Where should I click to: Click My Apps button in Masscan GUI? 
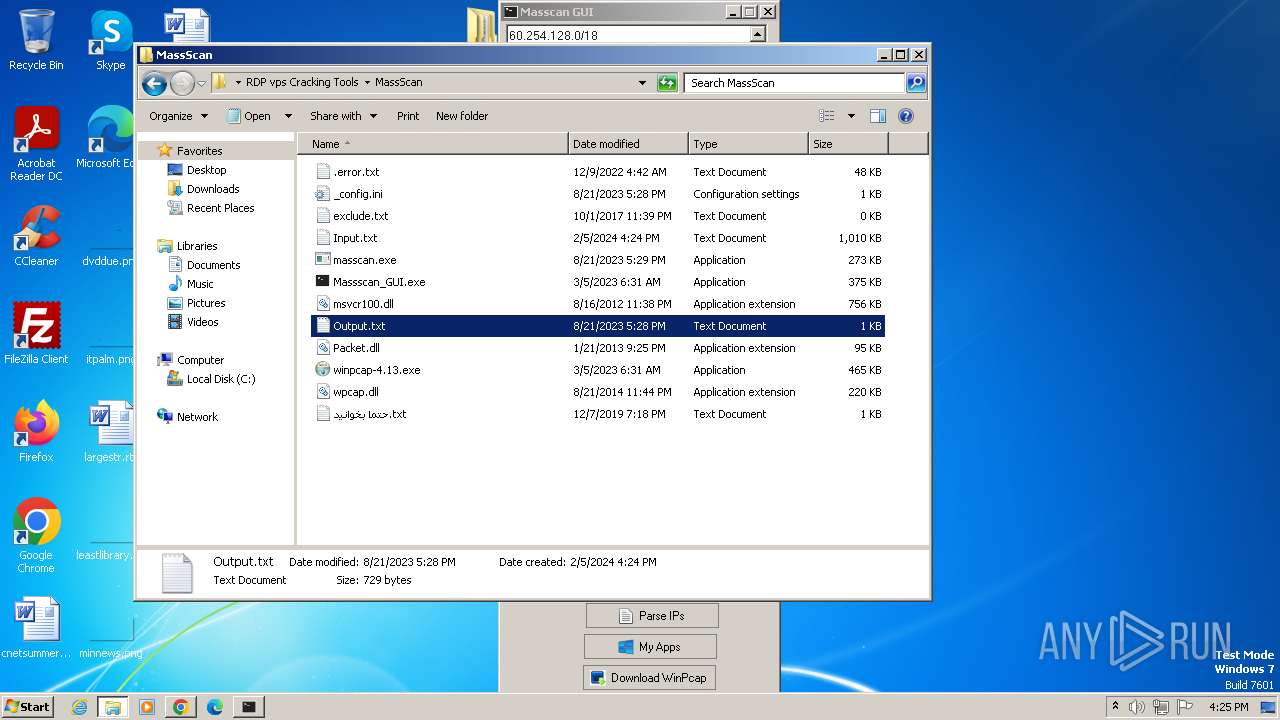pos(650,647)
